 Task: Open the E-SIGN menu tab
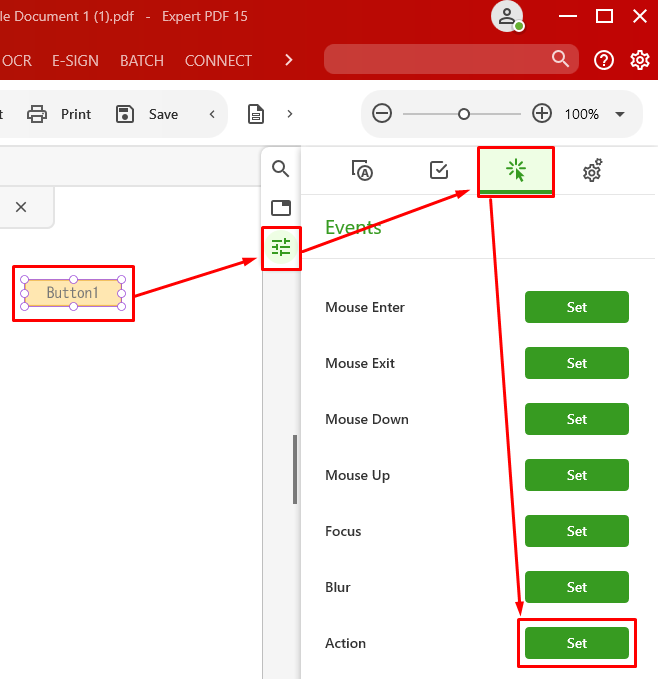point(75,61)
